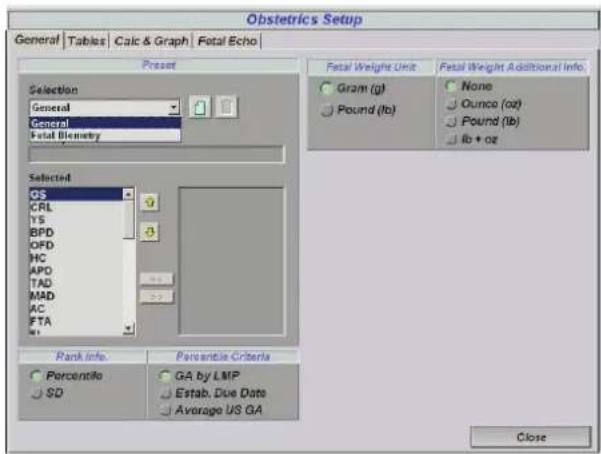601x454 pixels.
Task: Click the Close button
Action: [x=531, y=437]
